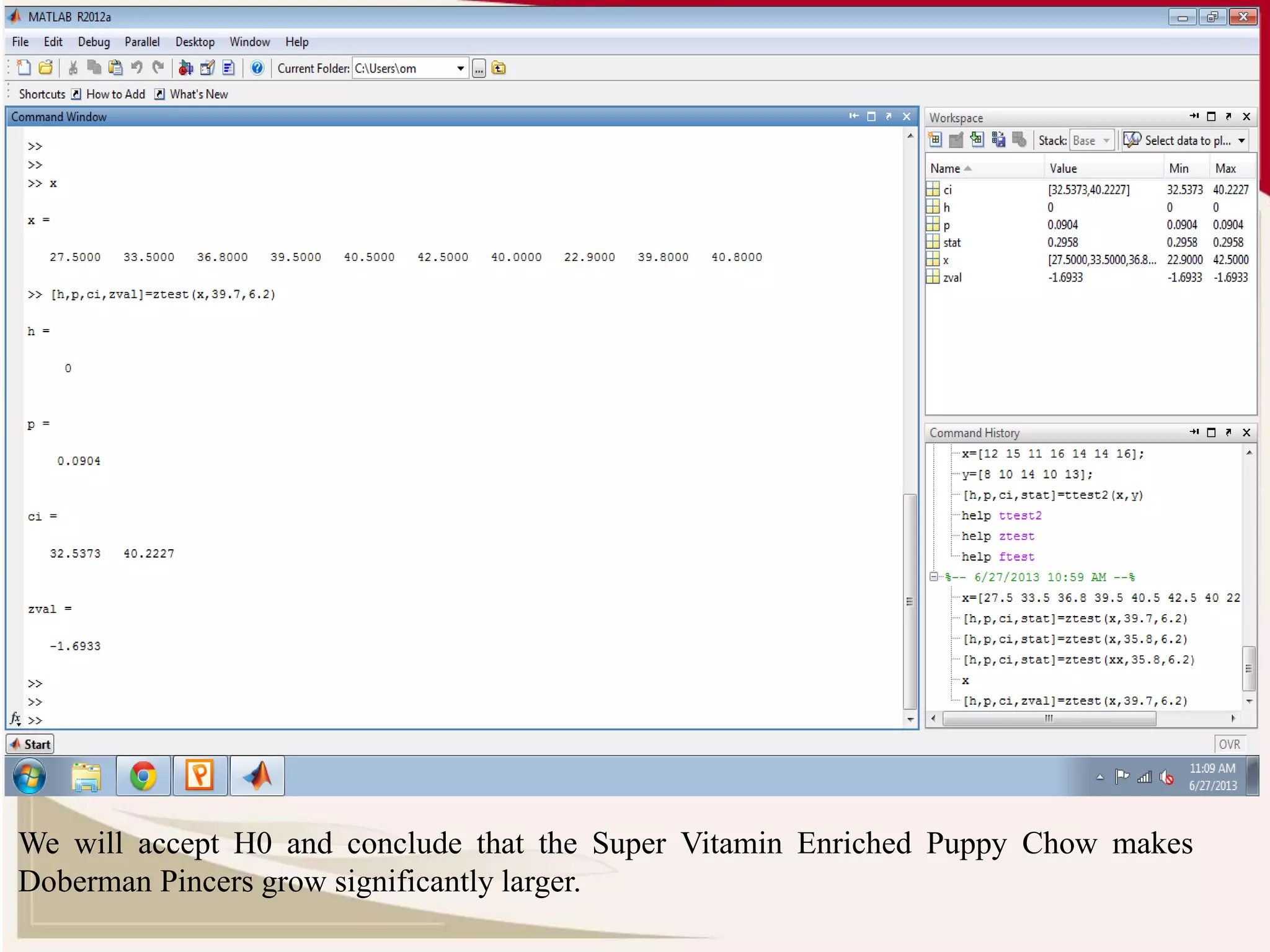Open the Select data to plot dropdown

(x=1241, y=141)
